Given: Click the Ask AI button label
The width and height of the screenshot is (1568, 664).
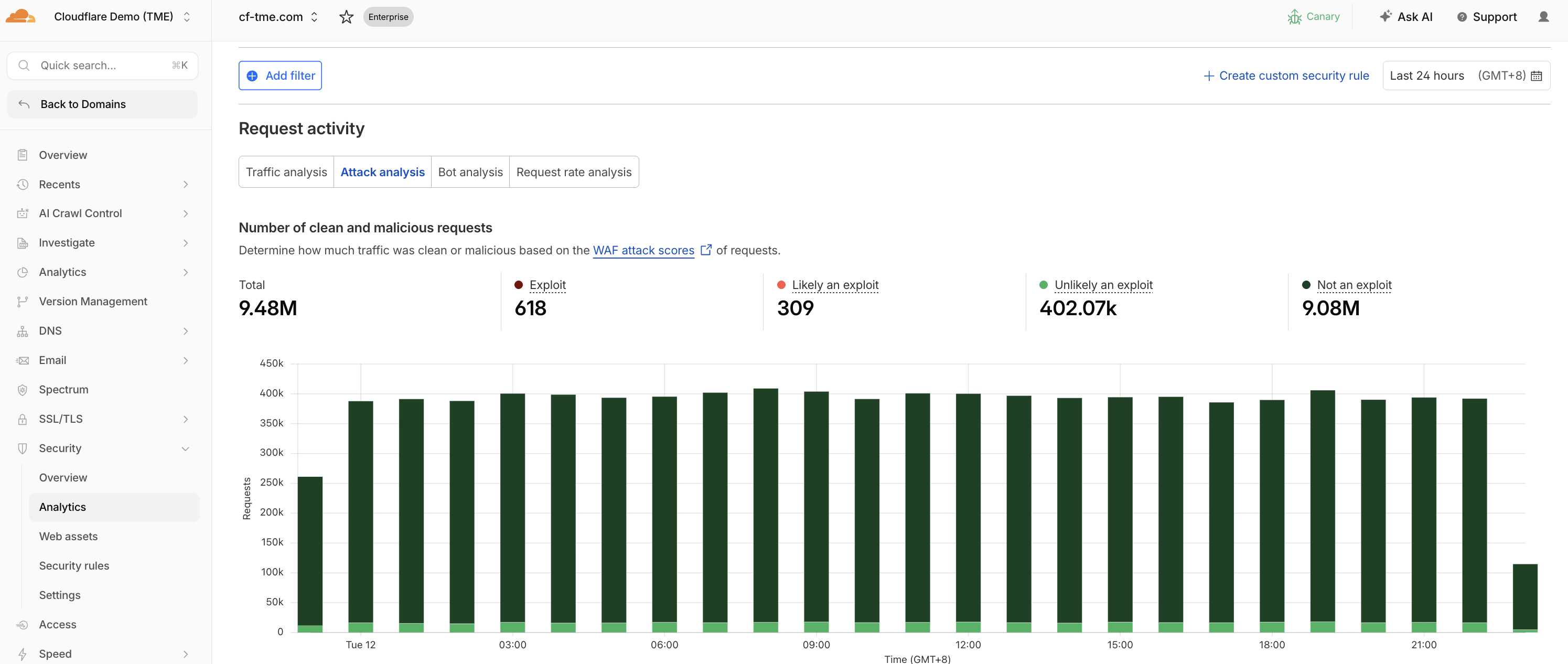Looking at the screenshot, I should click(x=1415, y=17).
